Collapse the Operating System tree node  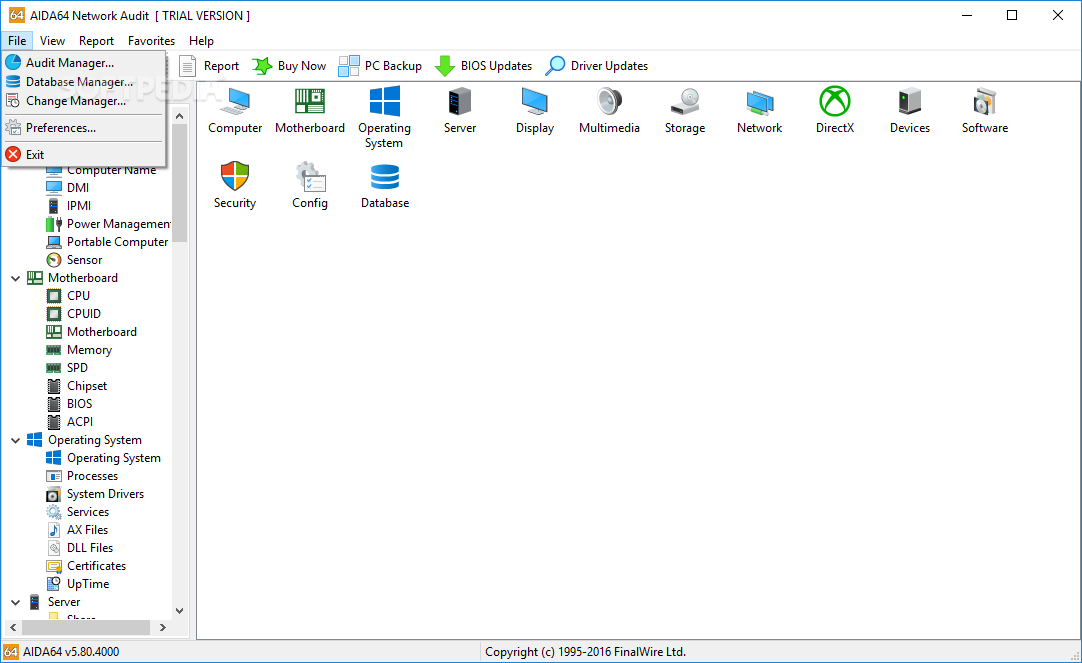pyautogui.click(x=15, y=441)
